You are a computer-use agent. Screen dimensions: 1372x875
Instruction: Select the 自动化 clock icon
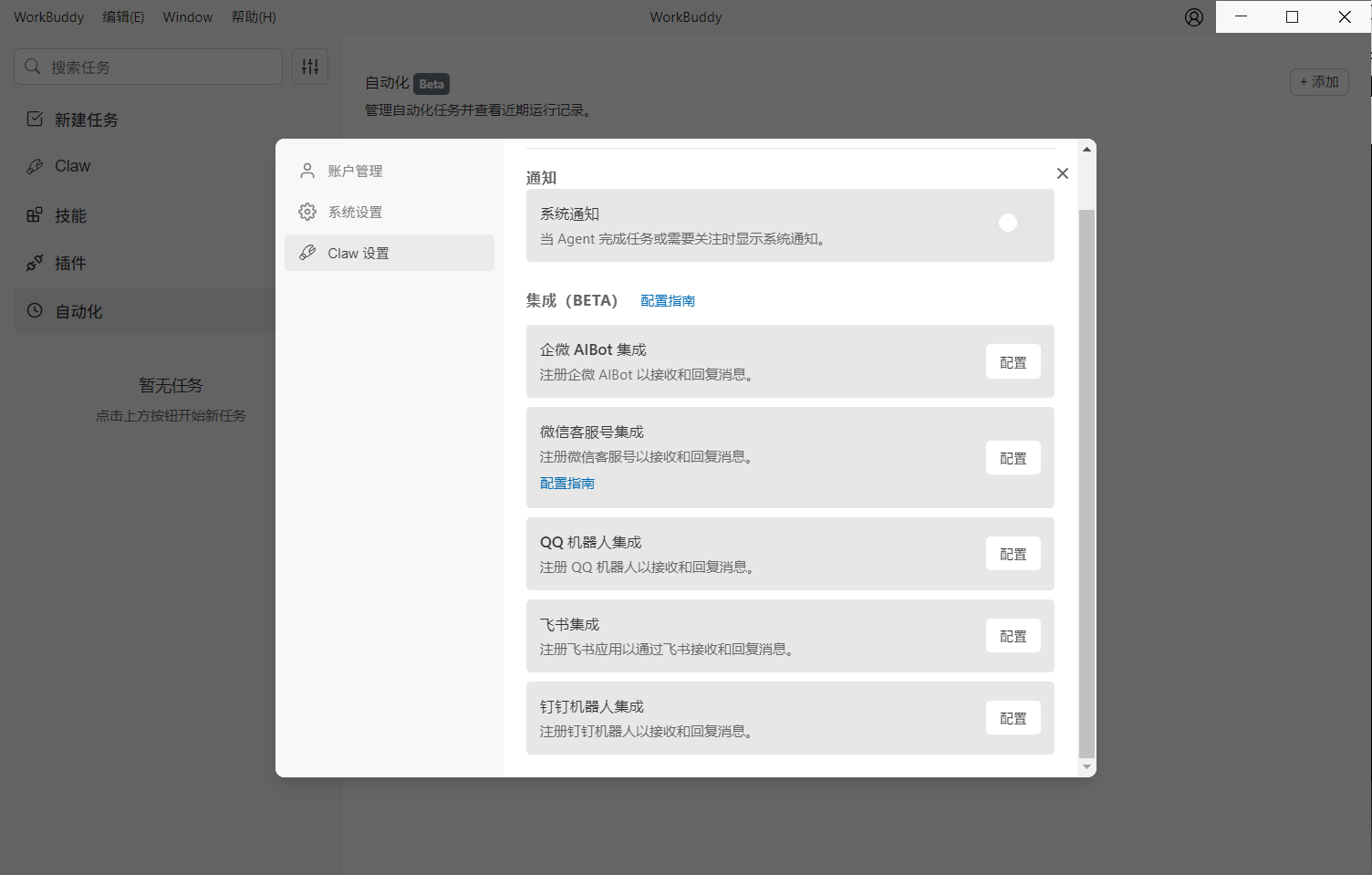35,311
